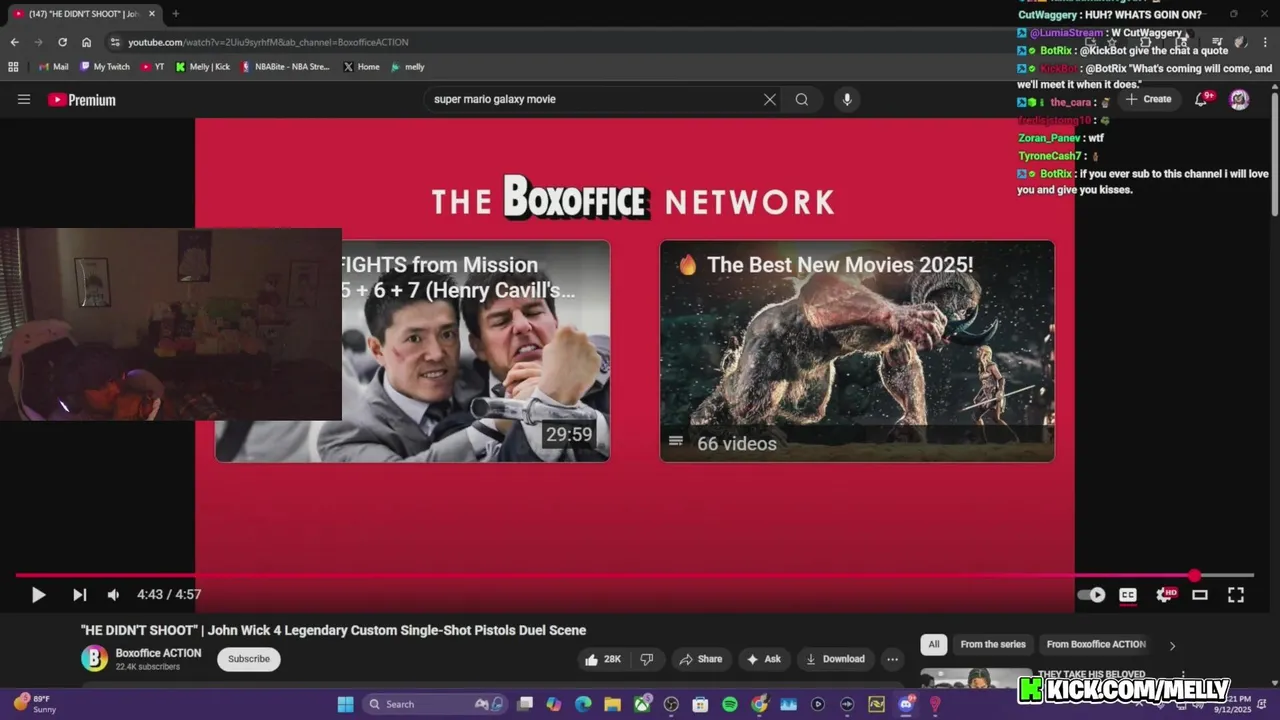The height and width of the screenshot is (720, 1280).
Task: Open Boxoffice ACTION channel name link
Action: (158, 653)
